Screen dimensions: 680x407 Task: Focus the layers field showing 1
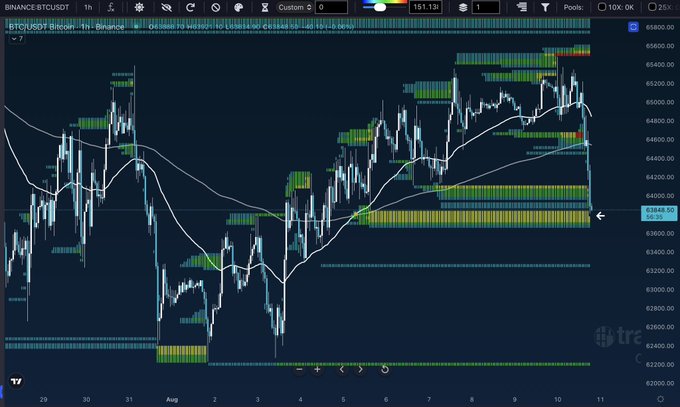pos(486,7)
